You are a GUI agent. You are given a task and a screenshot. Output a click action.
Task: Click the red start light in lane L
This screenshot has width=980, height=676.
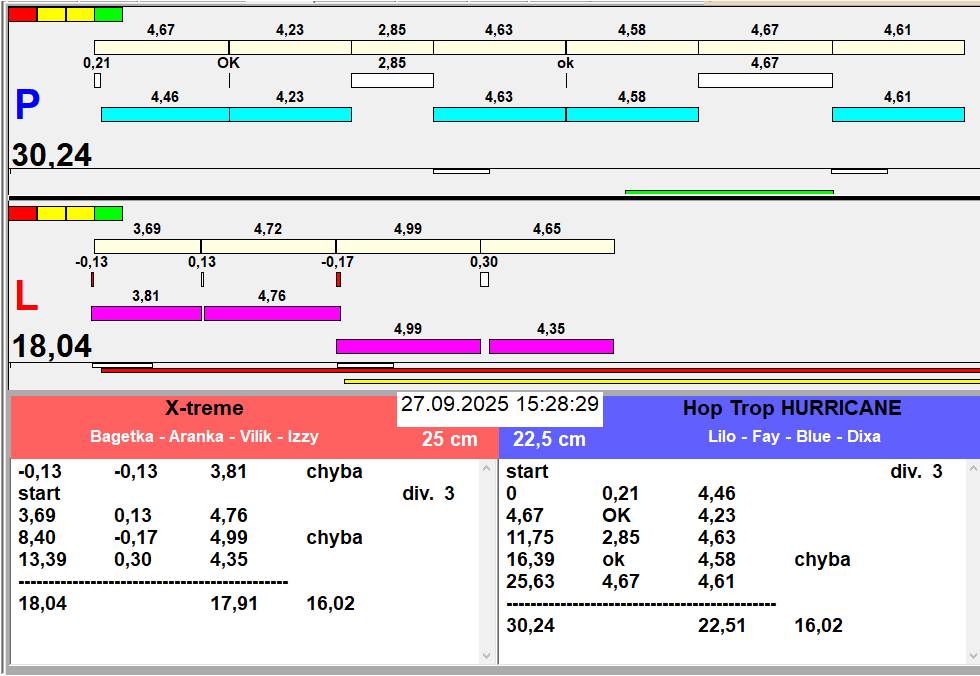click(22, 214)
